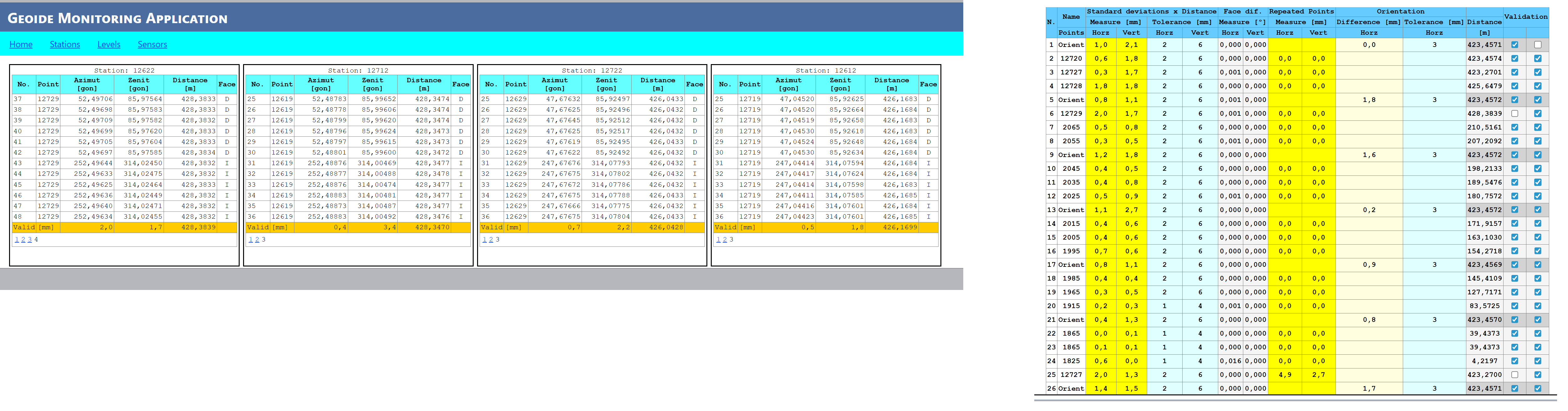The width and height of the screenshot is (1568, 411).
Task: Click the 'Geoide Monitoring Application' title
Action: (x=118, y=18)
